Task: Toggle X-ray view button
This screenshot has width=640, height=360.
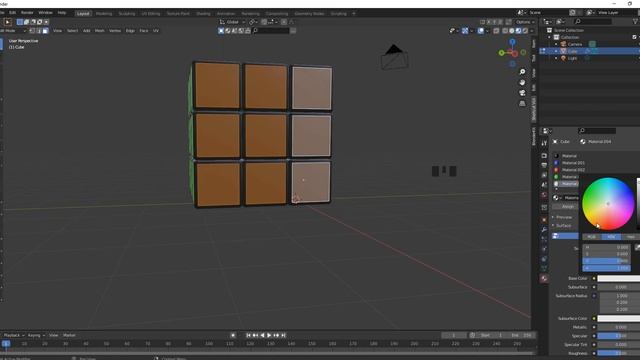Action: [496, 31]
